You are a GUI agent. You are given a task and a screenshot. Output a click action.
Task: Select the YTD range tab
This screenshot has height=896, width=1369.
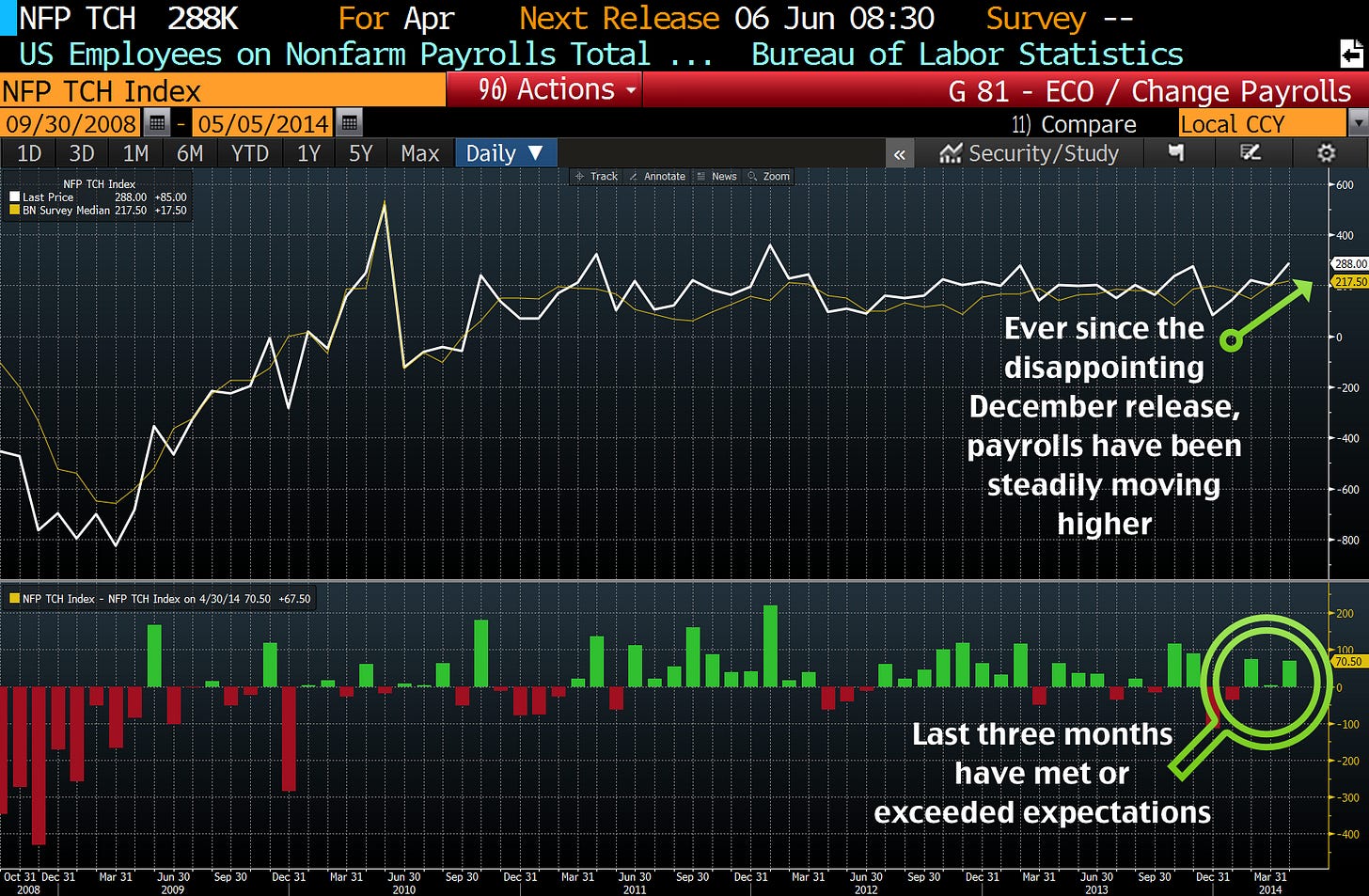point(250,153)
